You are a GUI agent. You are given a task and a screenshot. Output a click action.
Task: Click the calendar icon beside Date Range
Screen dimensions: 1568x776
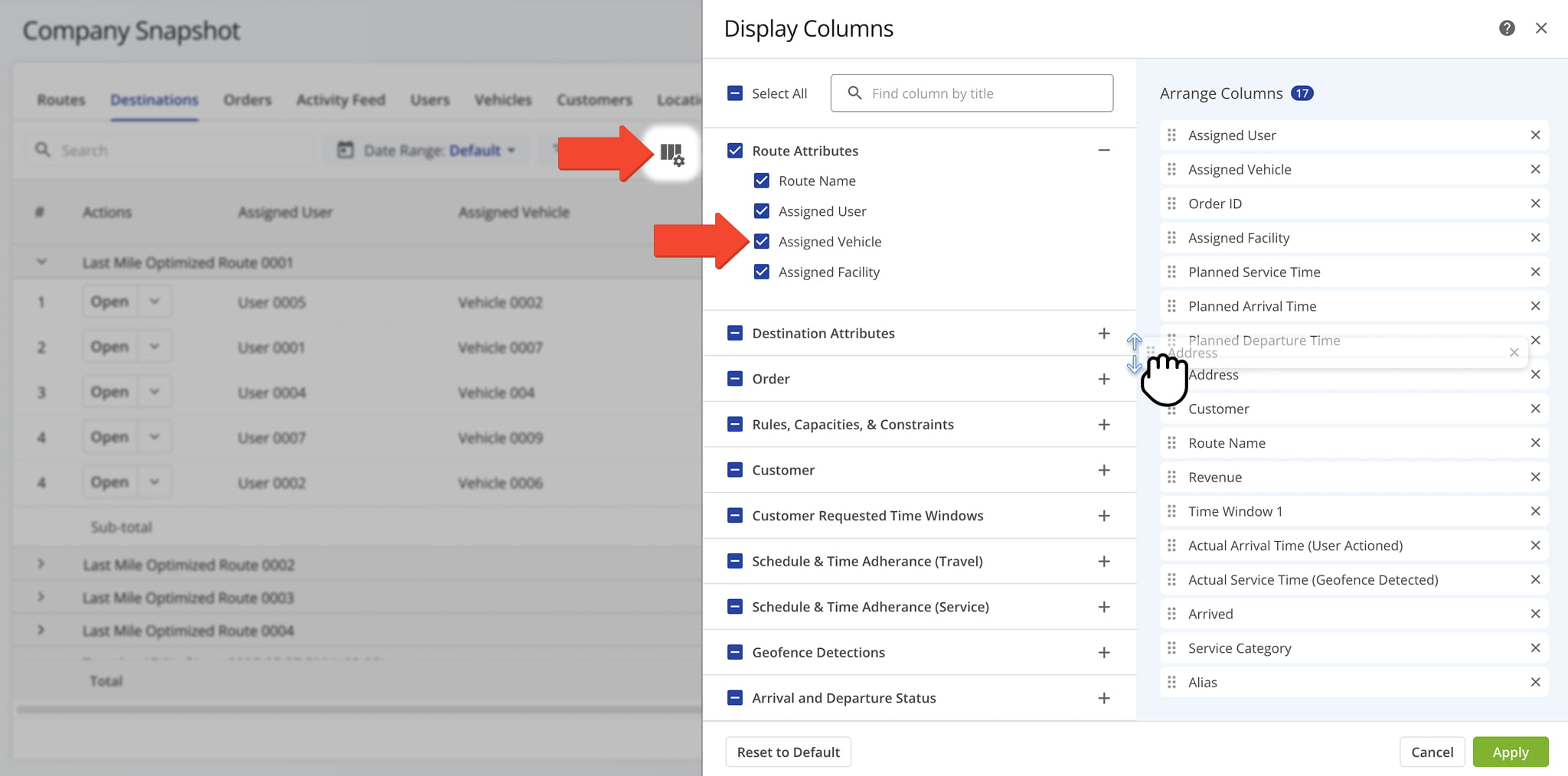345,150
